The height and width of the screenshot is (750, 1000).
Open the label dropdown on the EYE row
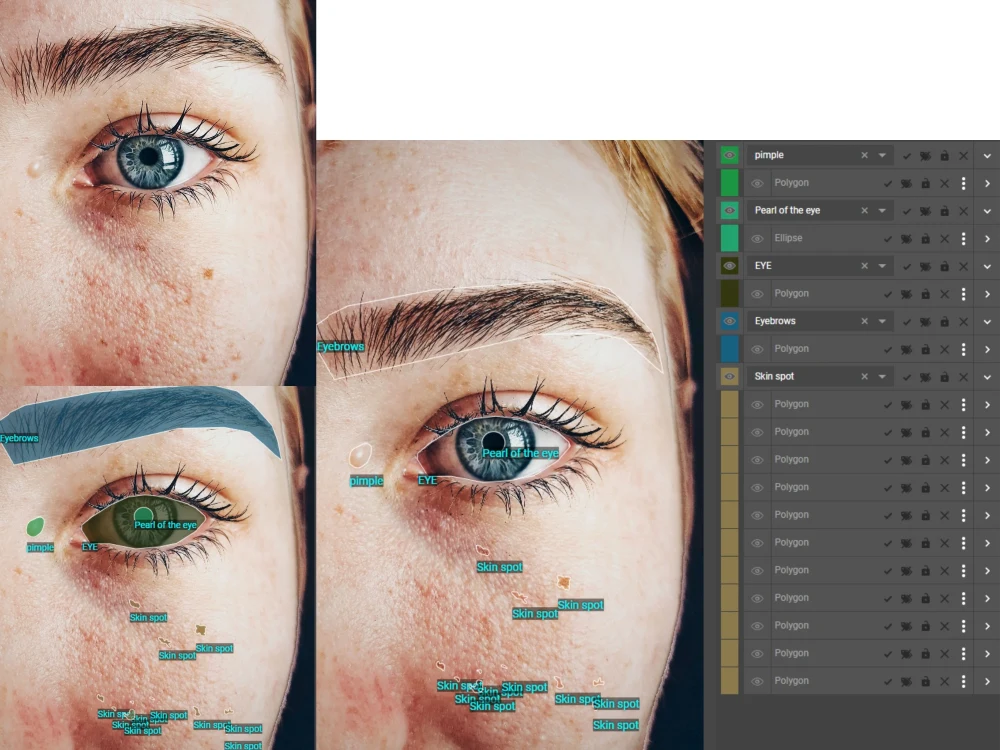click(x=882, y=266)
